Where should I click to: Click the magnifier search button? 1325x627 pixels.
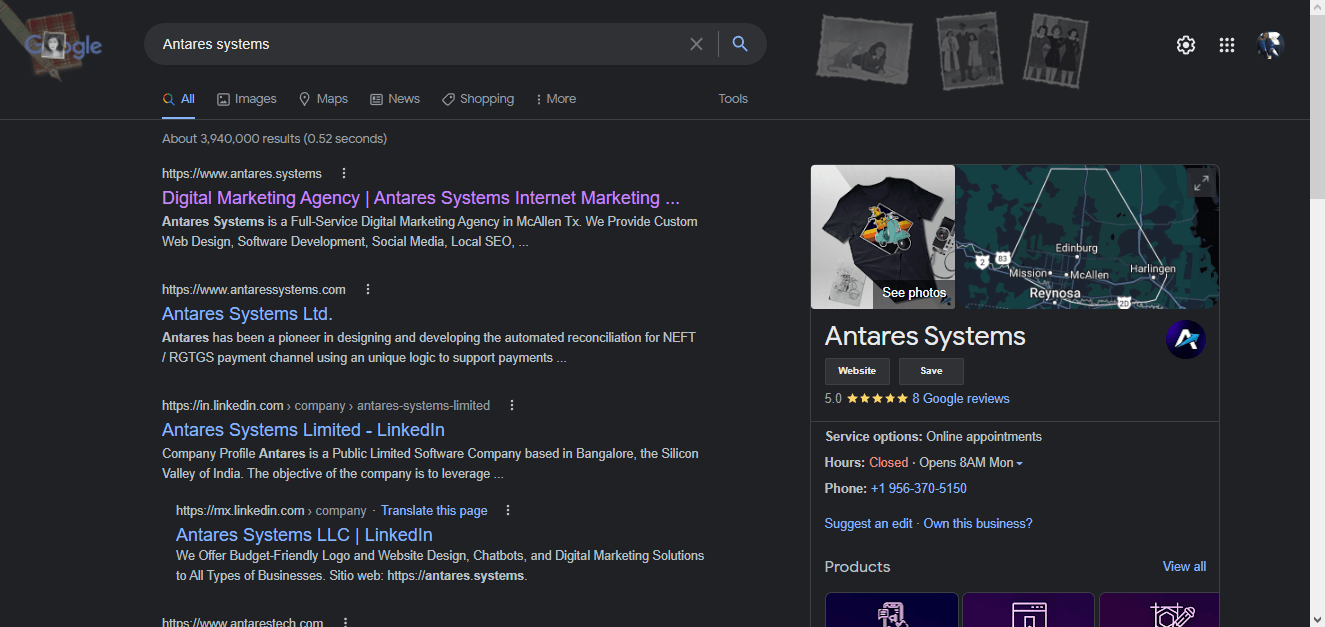click(740, 44)
